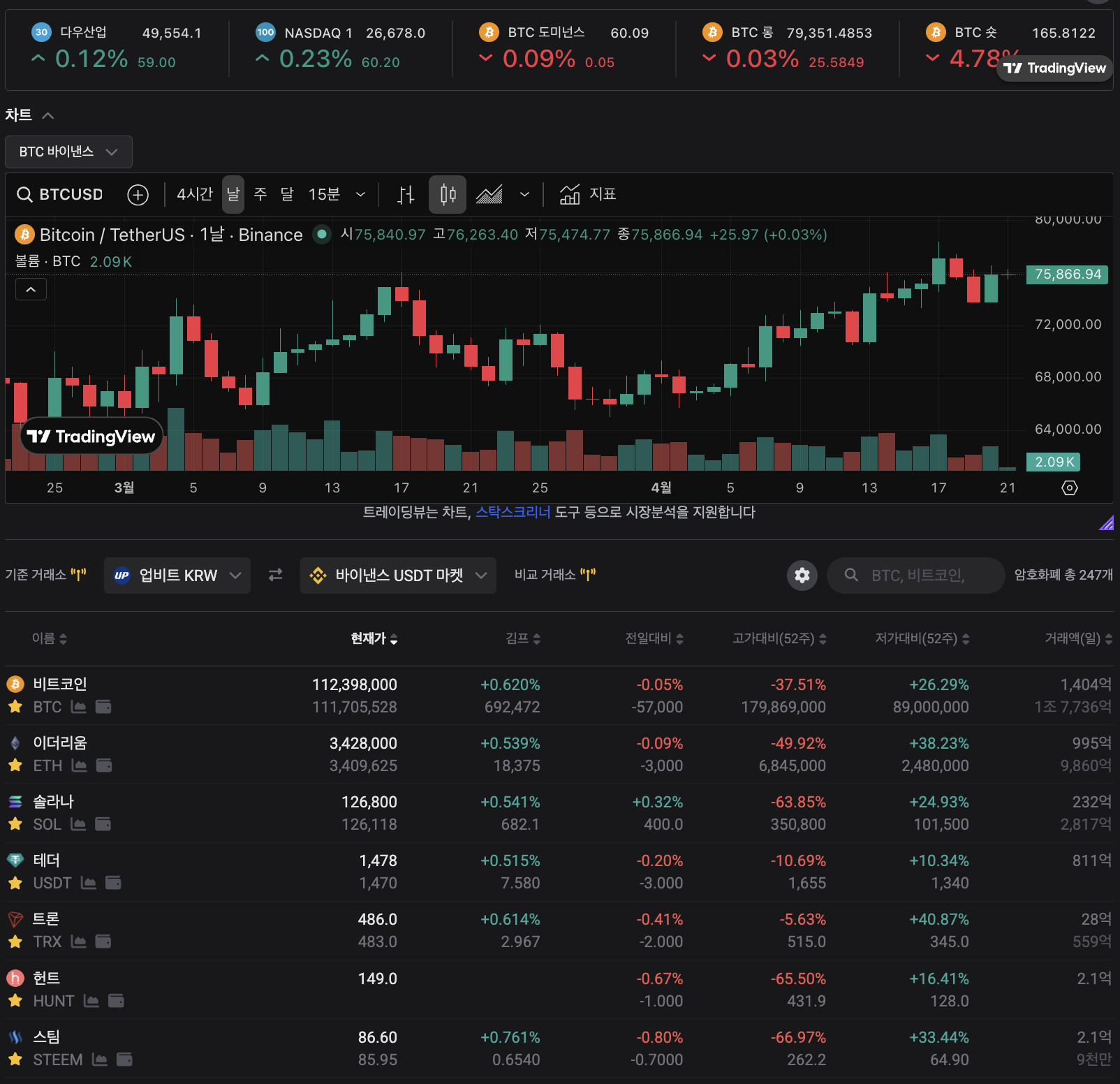
Task: Open the chart icon in the BTC row
Action: 79,707
